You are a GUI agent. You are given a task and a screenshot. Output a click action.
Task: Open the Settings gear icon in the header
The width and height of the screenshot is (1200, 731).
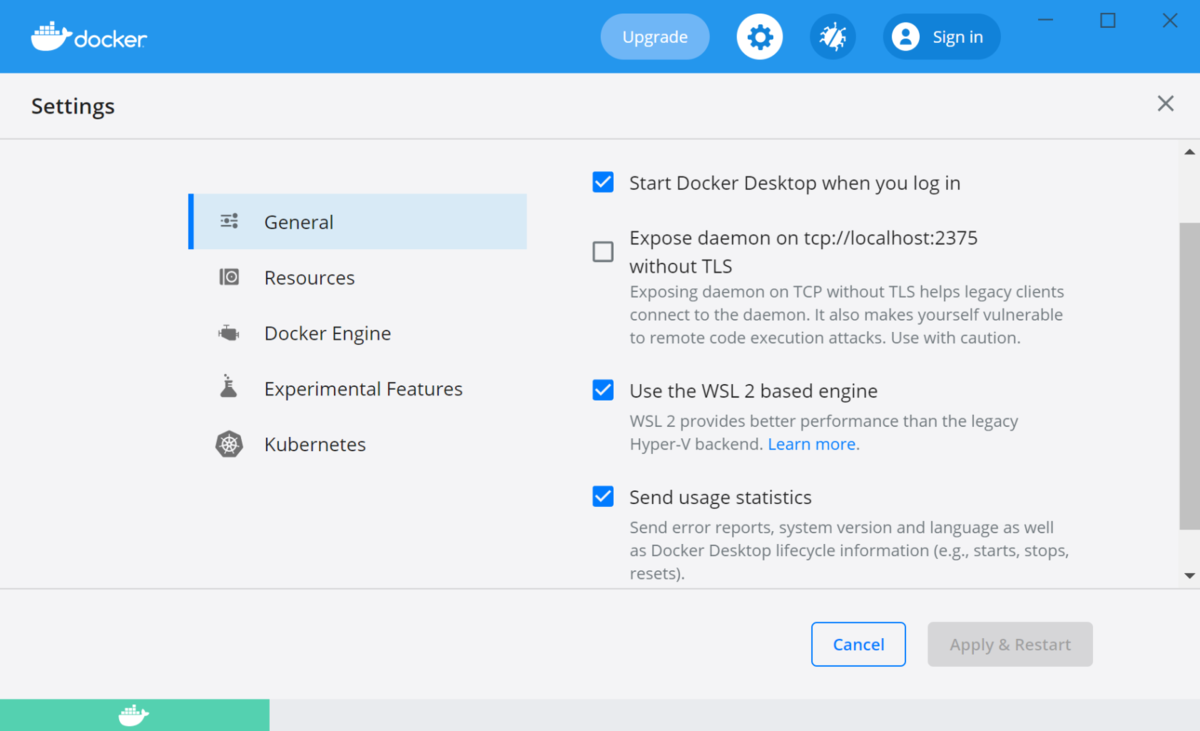click(x=759, y=36)
